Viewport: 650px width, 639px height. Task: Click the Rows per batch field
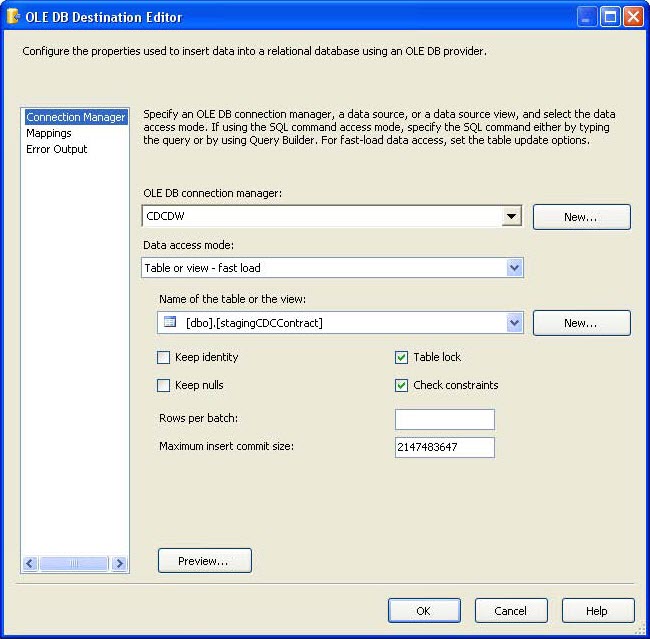coord(444,419)
